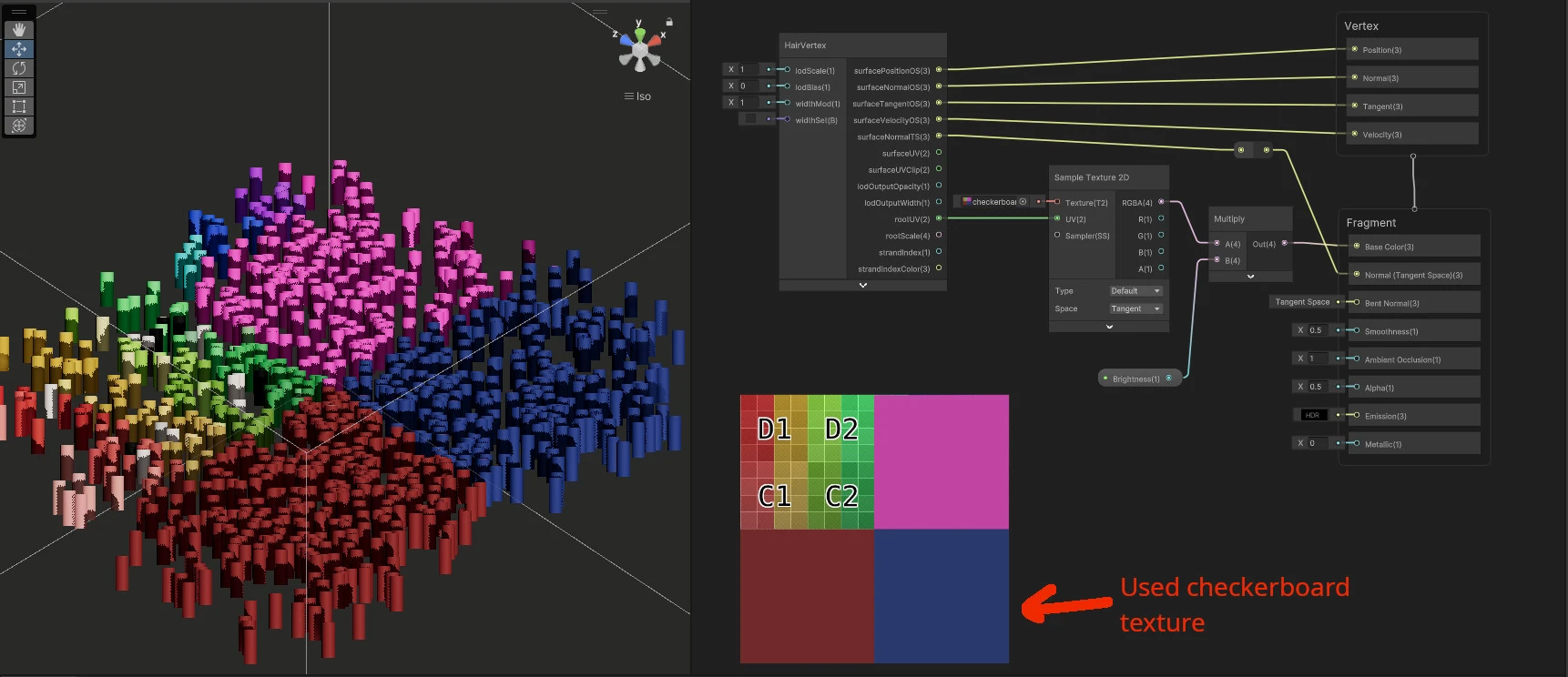Activate the Move tool
Viewport: 1568px width, 677px height.
point(19,49)
